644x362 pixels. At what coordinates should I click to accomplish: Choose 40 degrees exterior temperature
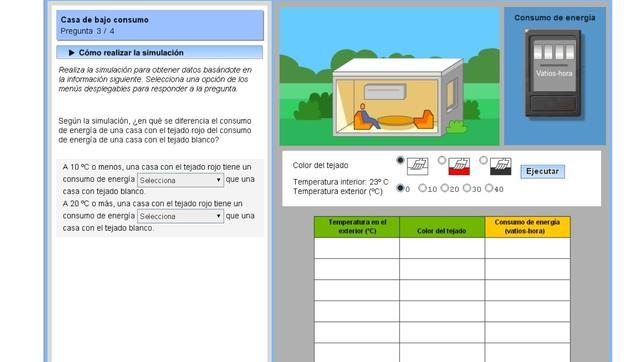(x=489, y=188)
